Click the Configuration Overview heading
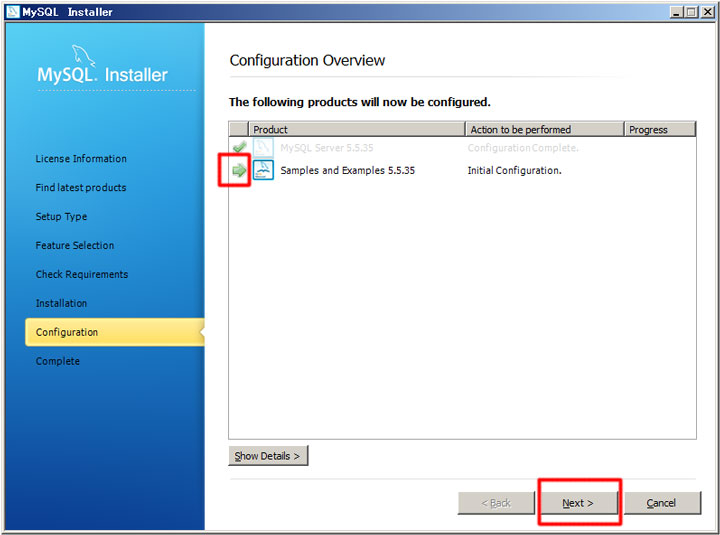 307,60
